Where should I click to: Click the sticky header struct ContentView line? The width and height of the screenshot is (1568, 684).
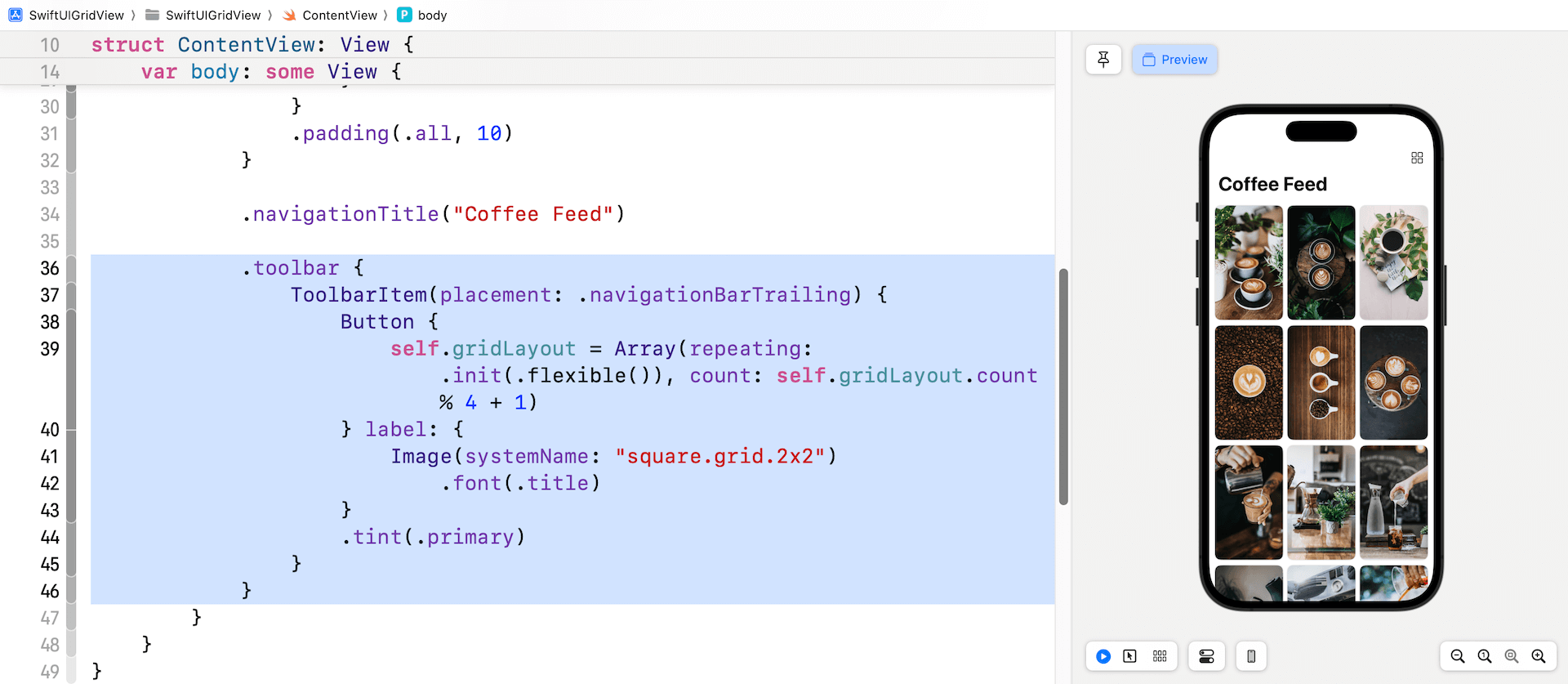[x=527, y=45]
